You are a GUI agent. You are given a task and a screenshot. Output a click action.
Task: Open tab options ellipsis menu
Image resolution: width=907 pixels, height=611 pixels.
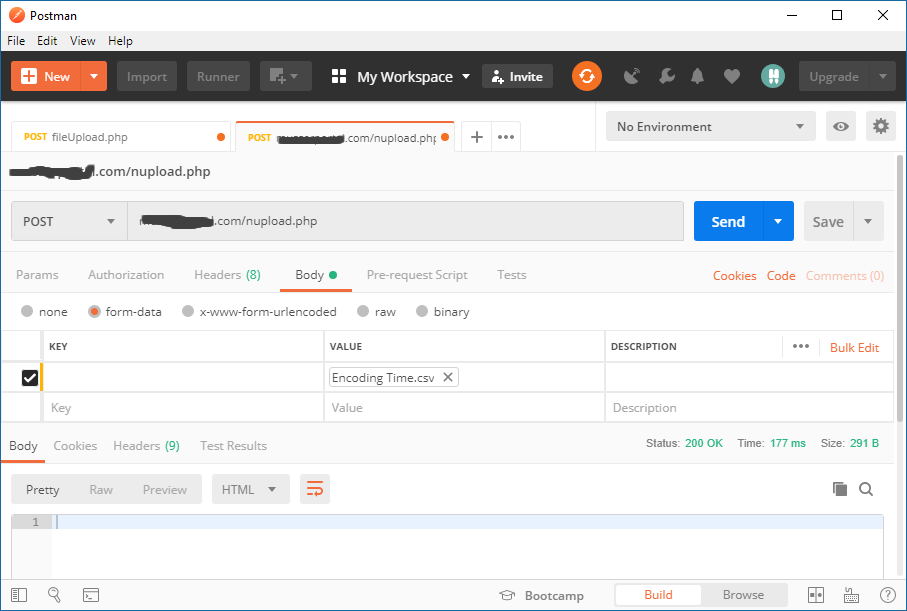(x=506, y=137)
